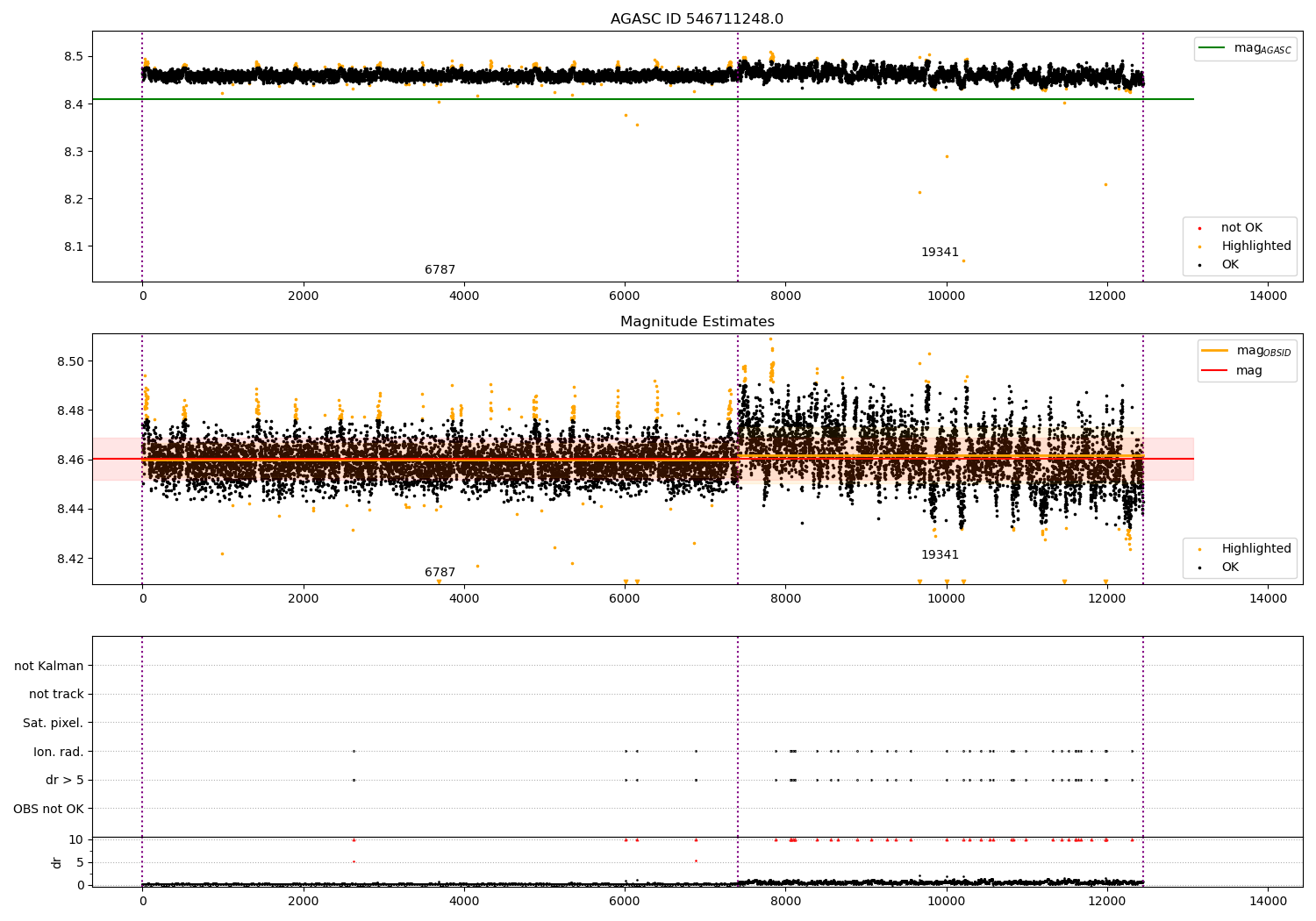Click the 'dr > 5' row label
This screenshot has height=921, width=1316.
tap(65, 780)
